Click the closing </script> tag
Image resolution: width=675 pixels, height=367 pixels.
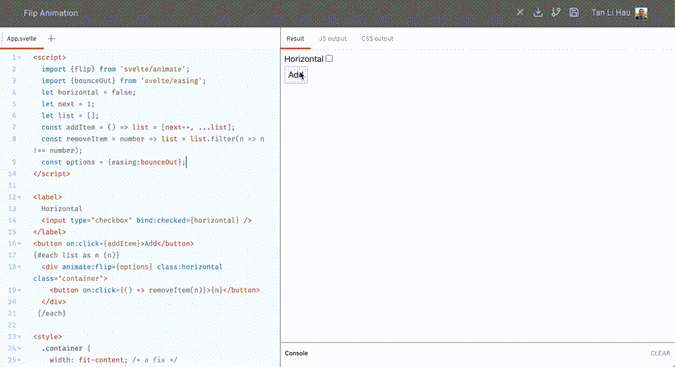point(52,174)
